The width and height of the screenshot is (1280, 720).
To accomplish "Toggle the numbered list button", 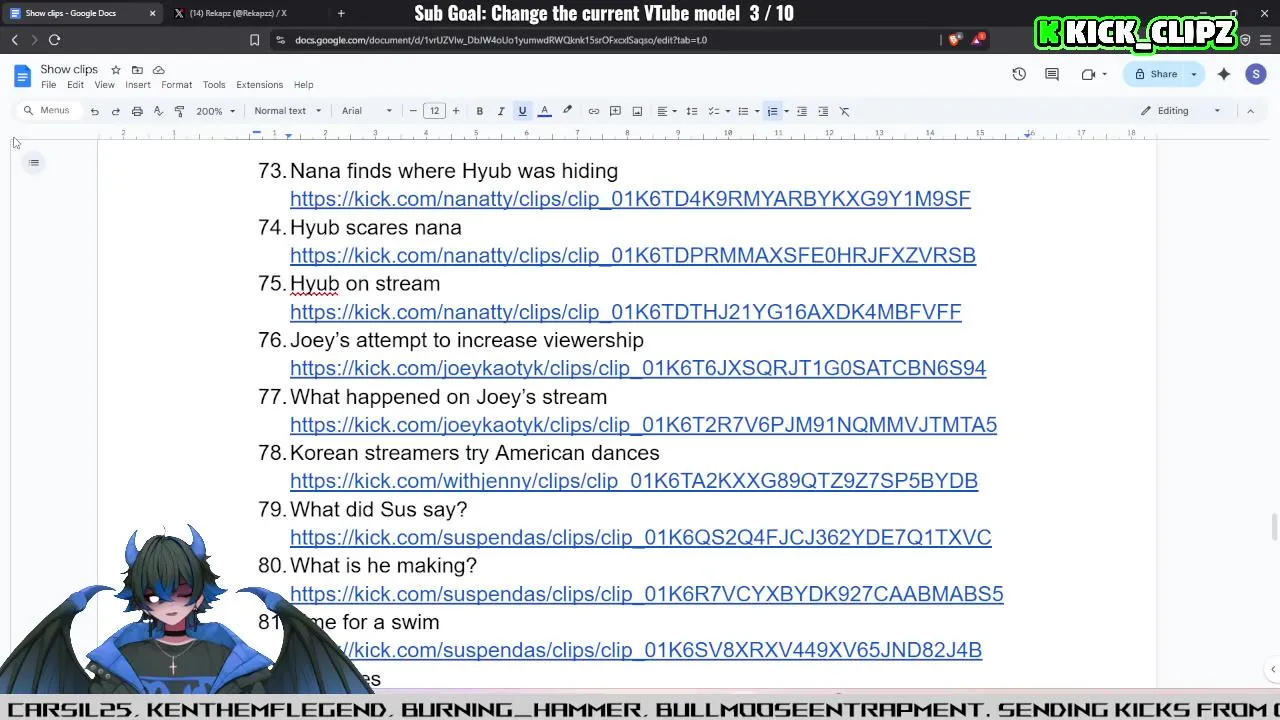I will (x=772, y=111).
